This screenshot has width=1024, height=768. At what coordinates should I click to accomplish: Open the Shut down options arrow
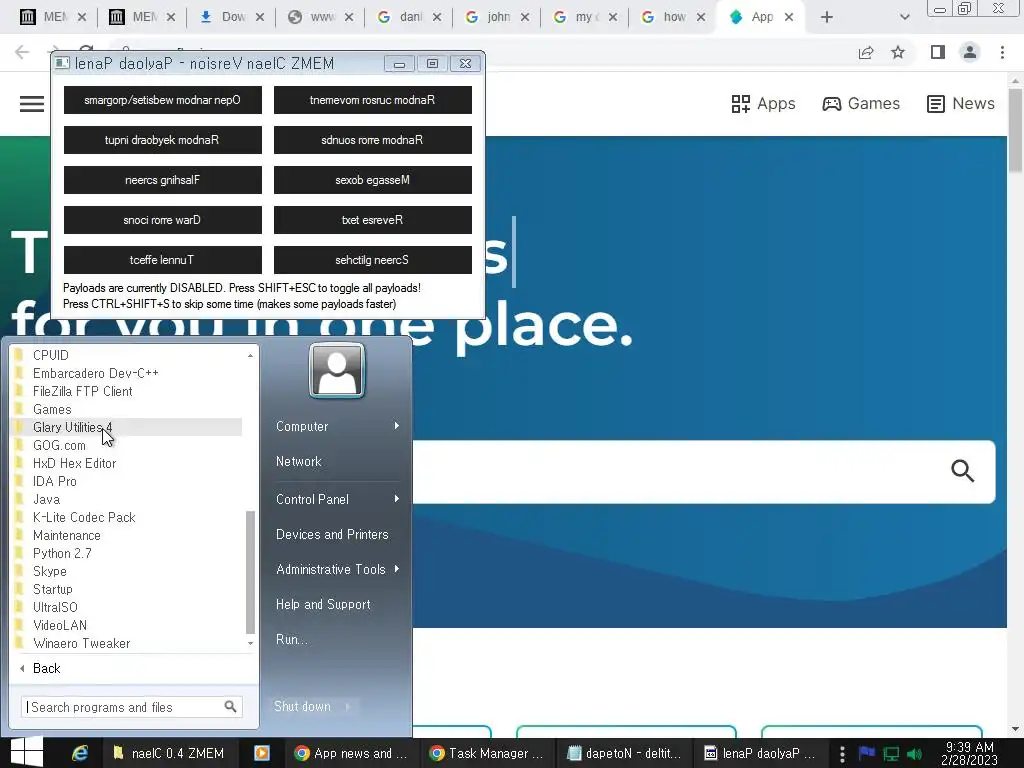(x=347, y=707)
